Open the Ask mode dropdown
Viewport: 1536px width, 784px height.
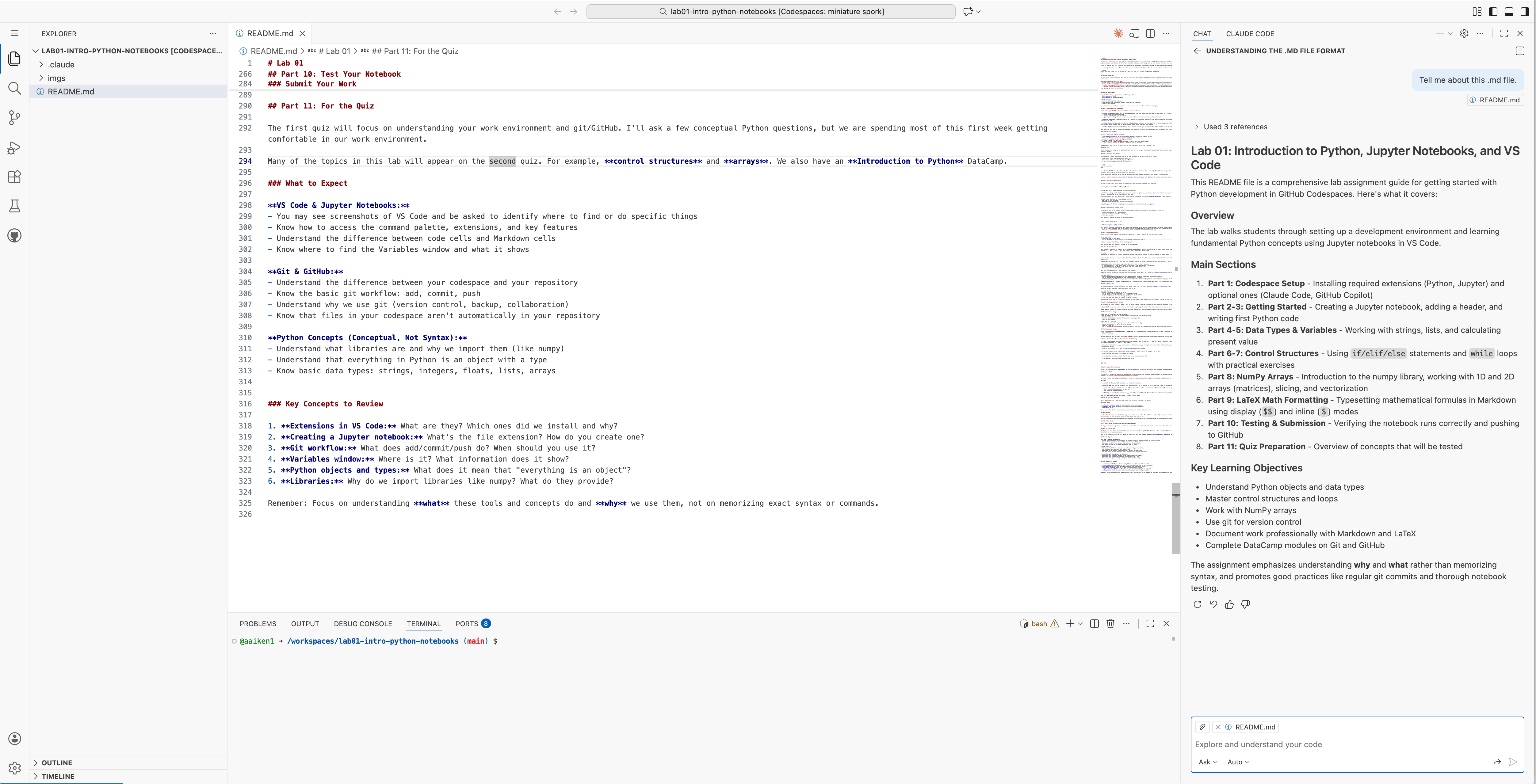pyautogui.click(x=1207, y=762)
